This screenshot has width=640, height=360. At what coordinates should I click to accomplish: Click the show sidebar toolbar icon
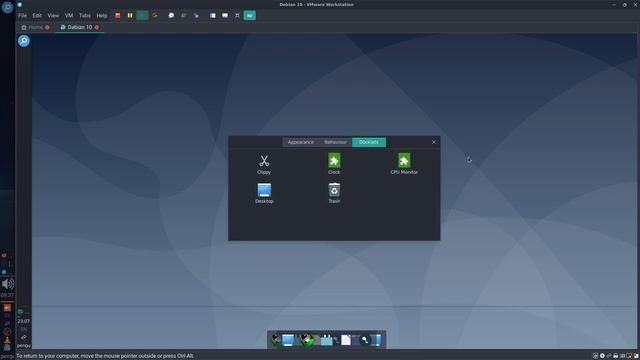coord(213,16)
